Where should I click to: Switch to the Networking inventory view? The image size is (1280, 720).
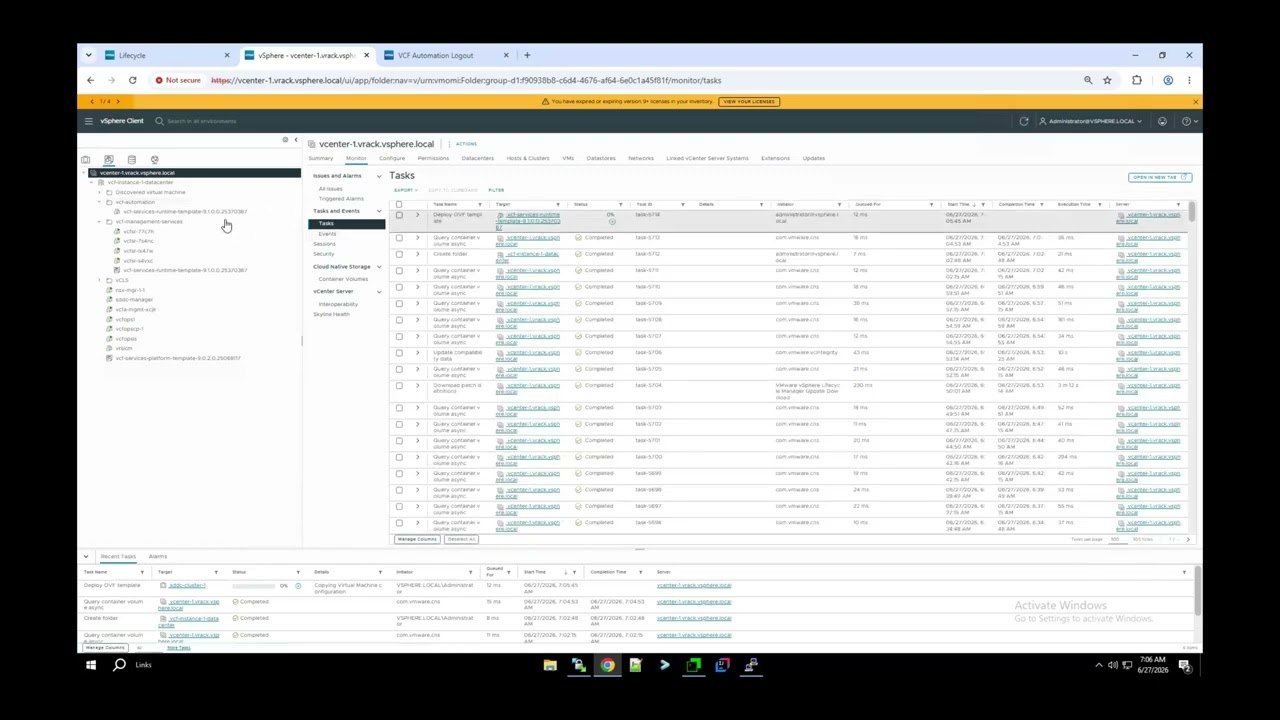(x=155, y=160)
